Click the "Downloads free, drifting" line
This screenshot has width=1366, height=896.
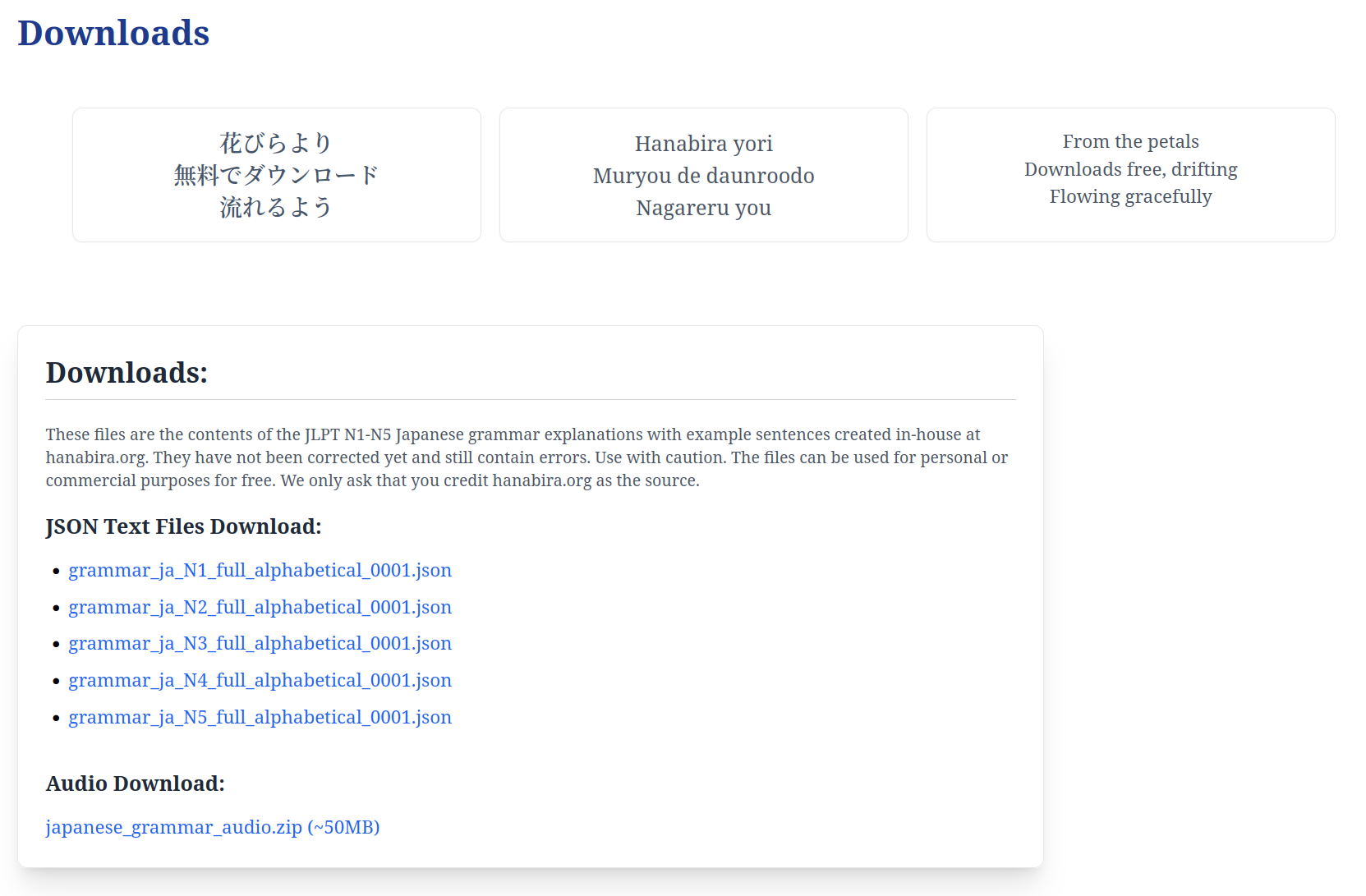1130,169
